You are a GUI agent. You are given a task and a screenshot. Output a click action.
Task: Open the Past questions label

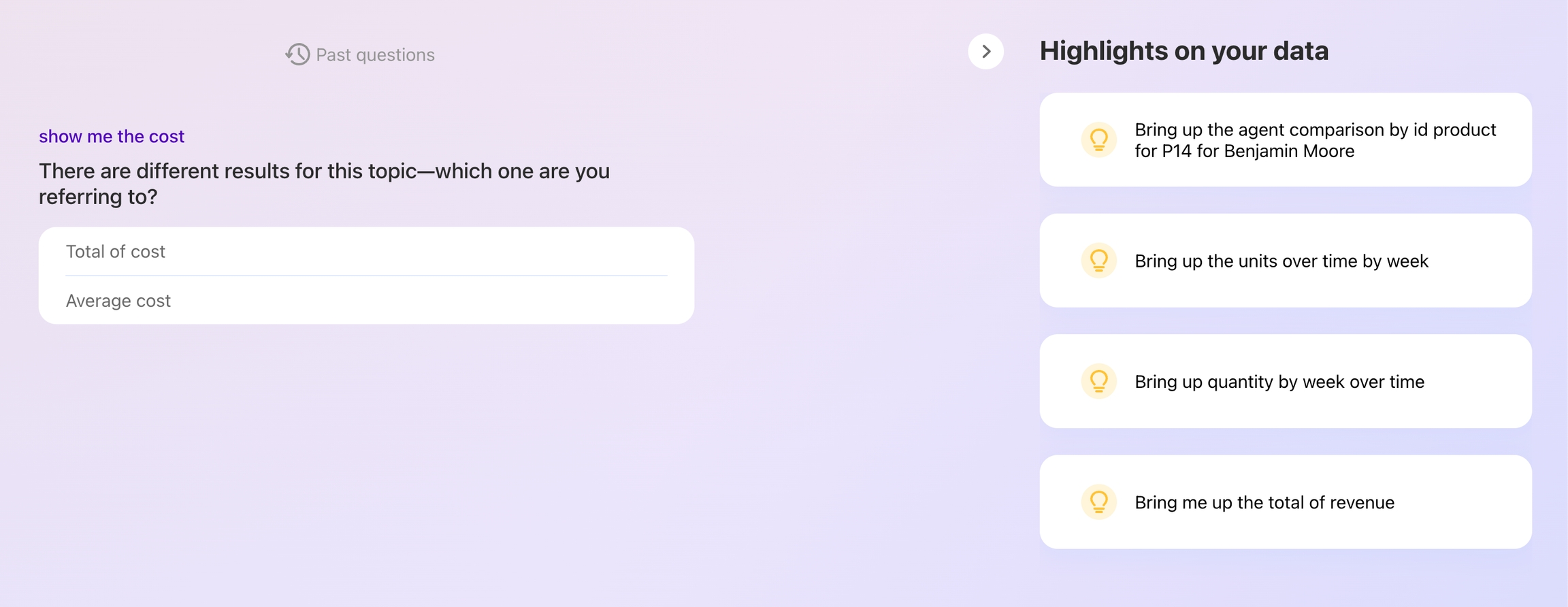click(x=375, y=55)
